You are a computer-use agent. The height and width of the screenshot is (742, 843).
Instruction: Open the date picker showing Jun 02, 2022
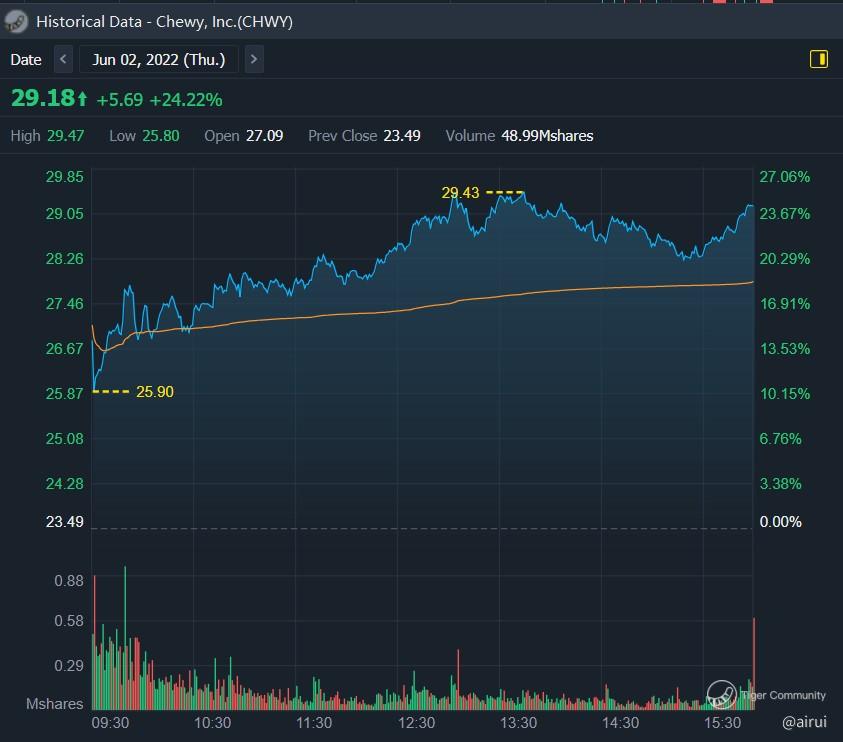[x=159, y=59]
